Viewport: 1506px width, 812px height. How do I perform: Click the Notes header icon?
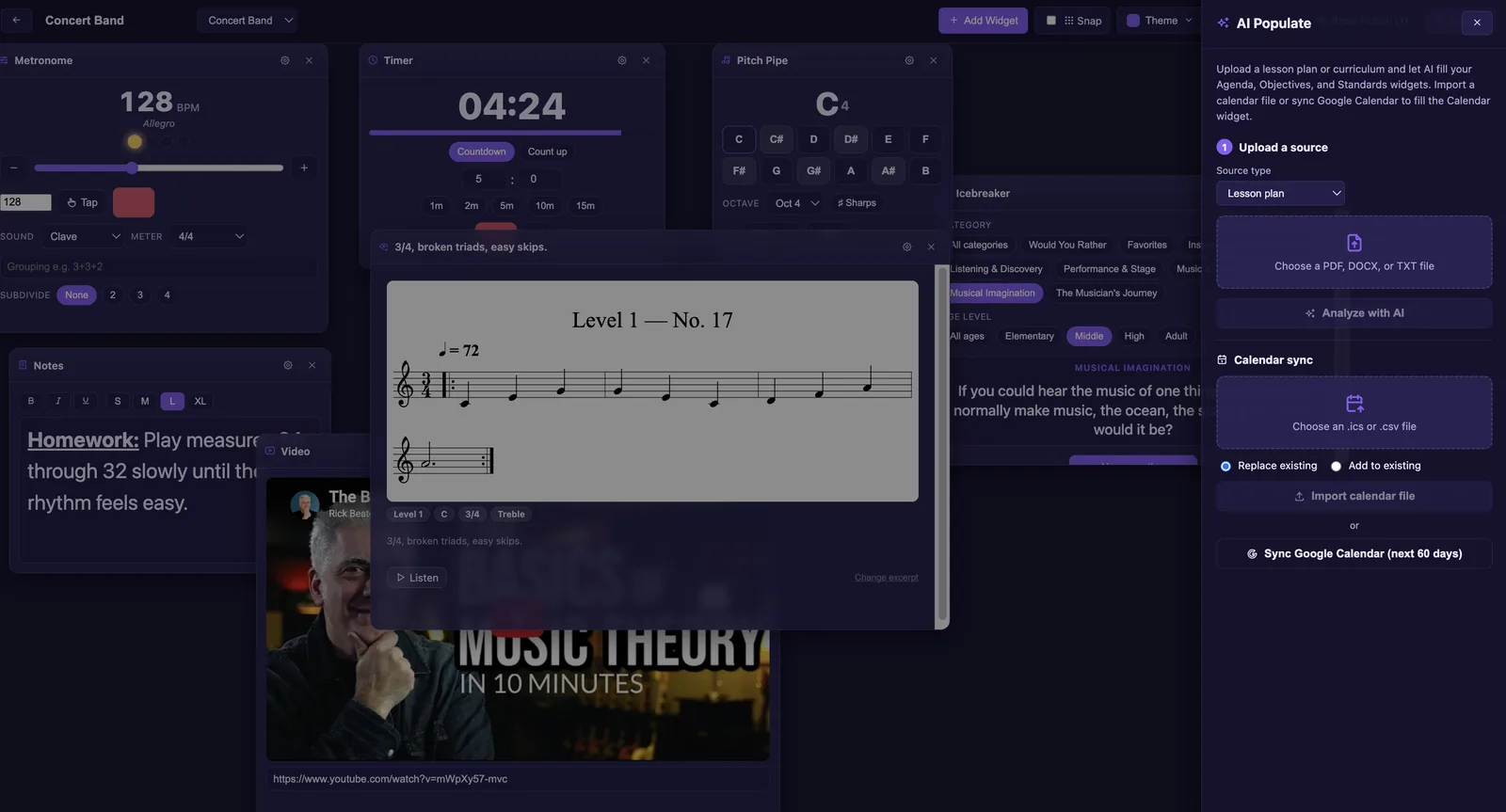24,365
